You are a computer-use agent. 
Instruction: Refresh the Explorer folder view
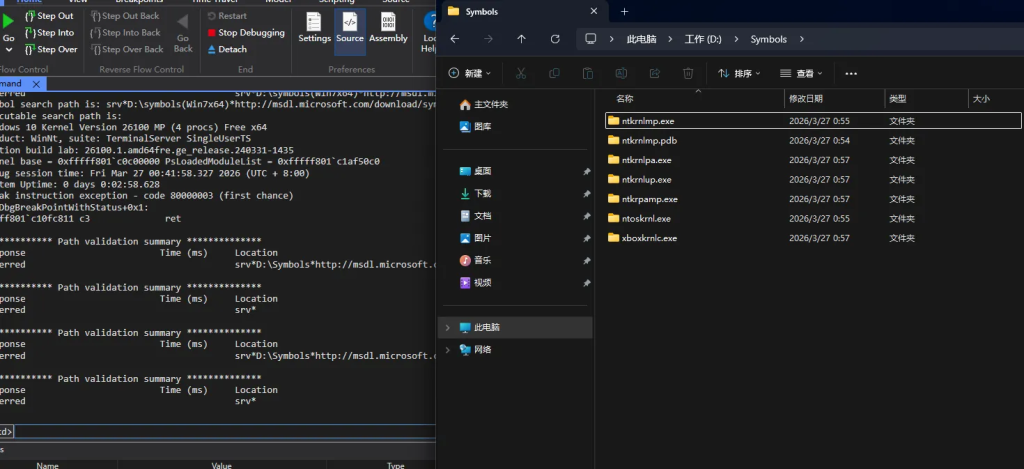(555, 39)
